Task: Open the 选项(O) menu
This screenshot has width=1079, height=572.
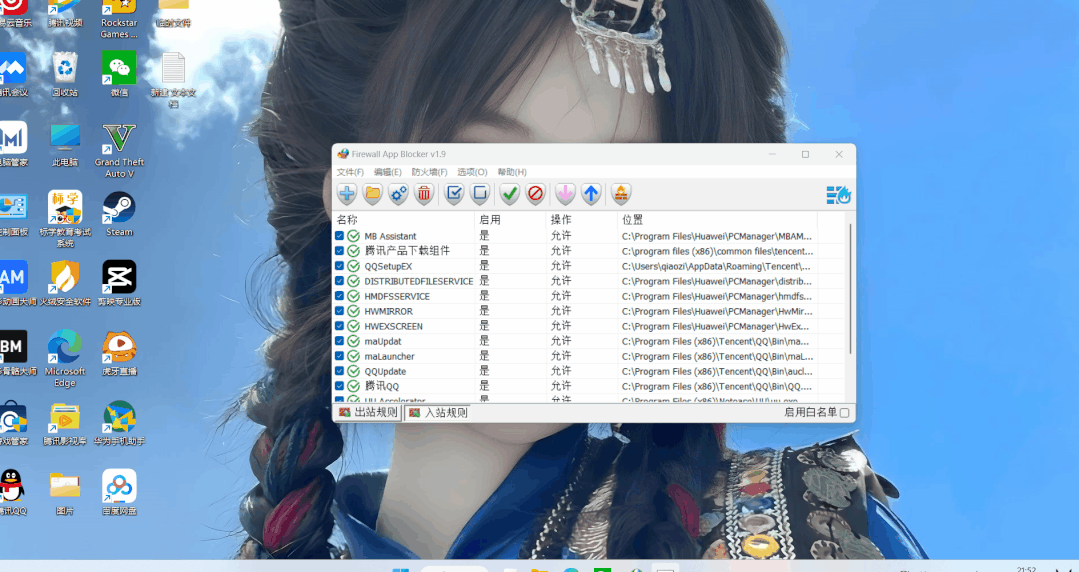Action: tap(473, 172)
